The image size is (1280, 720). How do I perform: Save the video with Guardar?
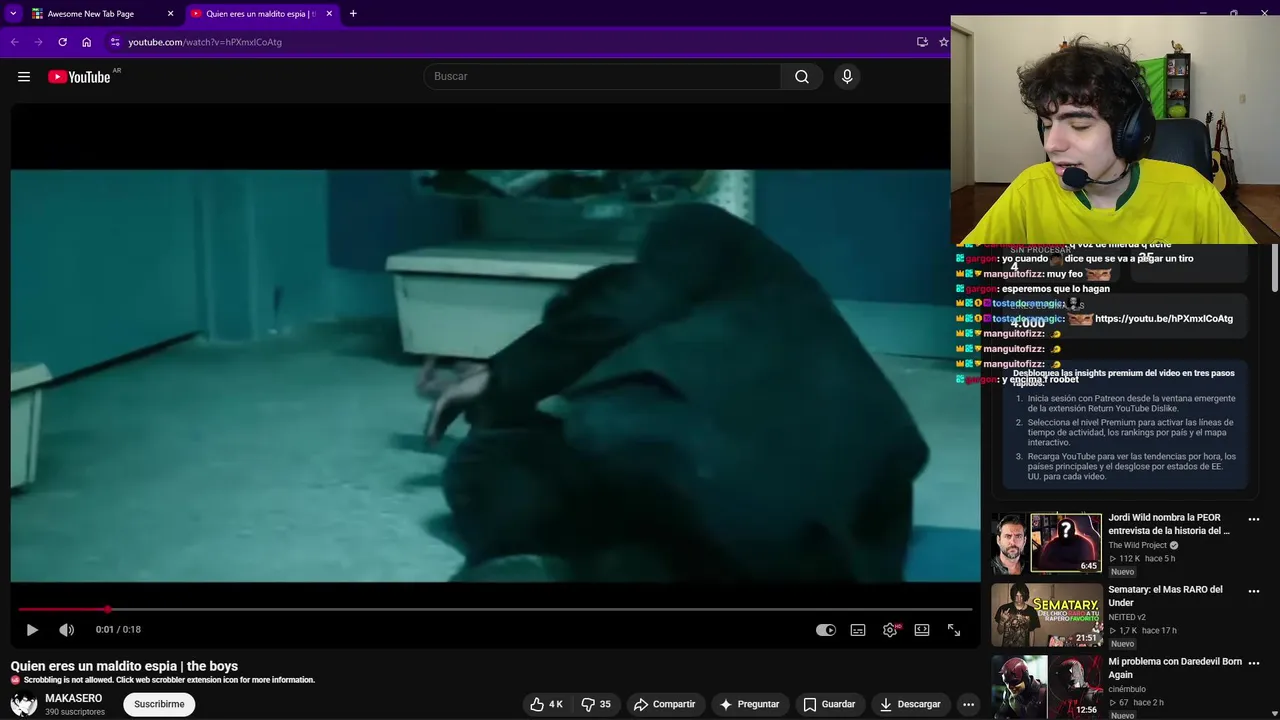click(829, 704)
